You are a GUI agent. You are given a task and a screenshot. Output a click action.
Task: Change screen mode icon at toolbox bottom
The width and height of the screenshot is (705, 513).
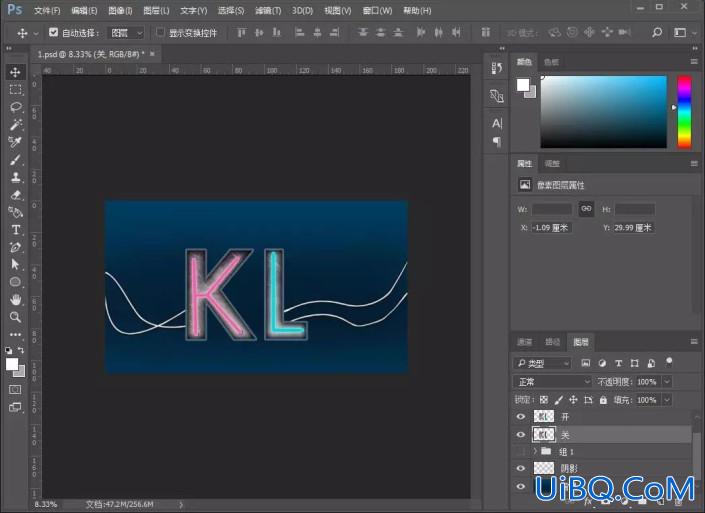click(x=15, y=407)
